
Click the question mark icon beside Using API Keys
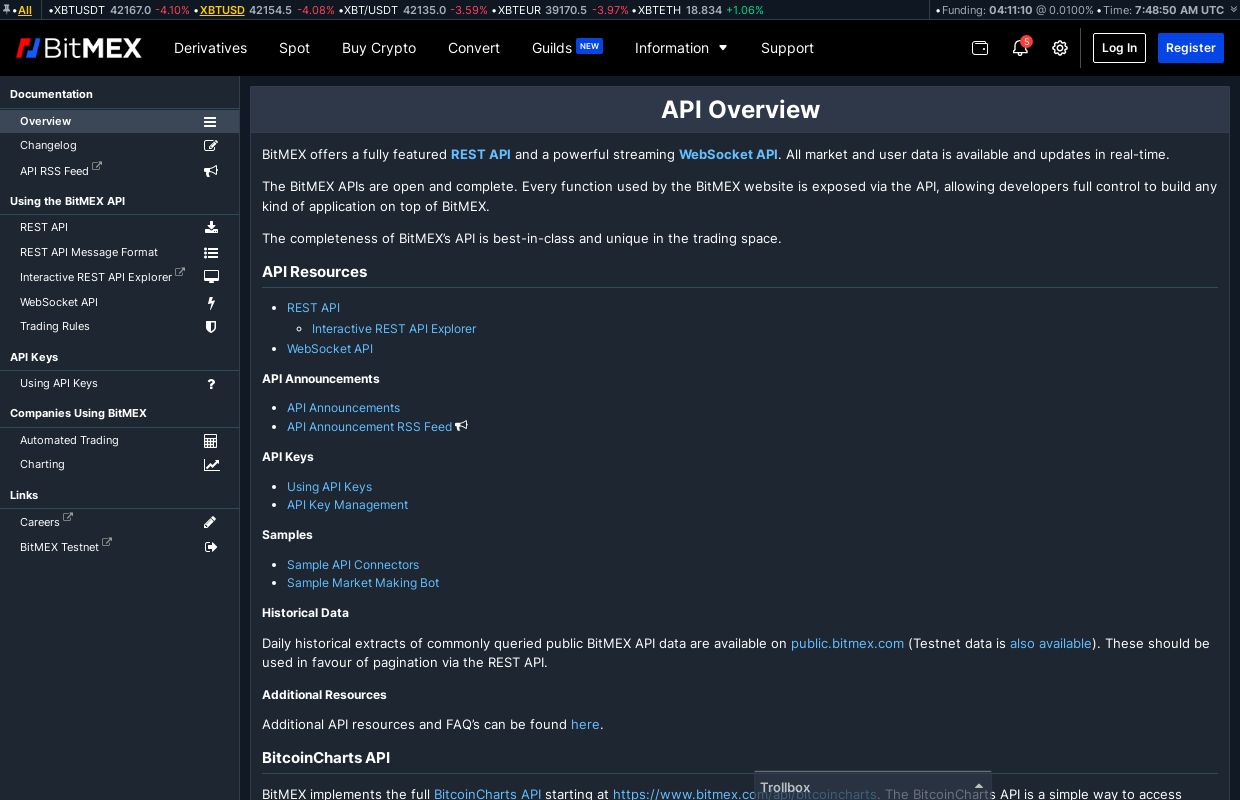pos(211,384)
